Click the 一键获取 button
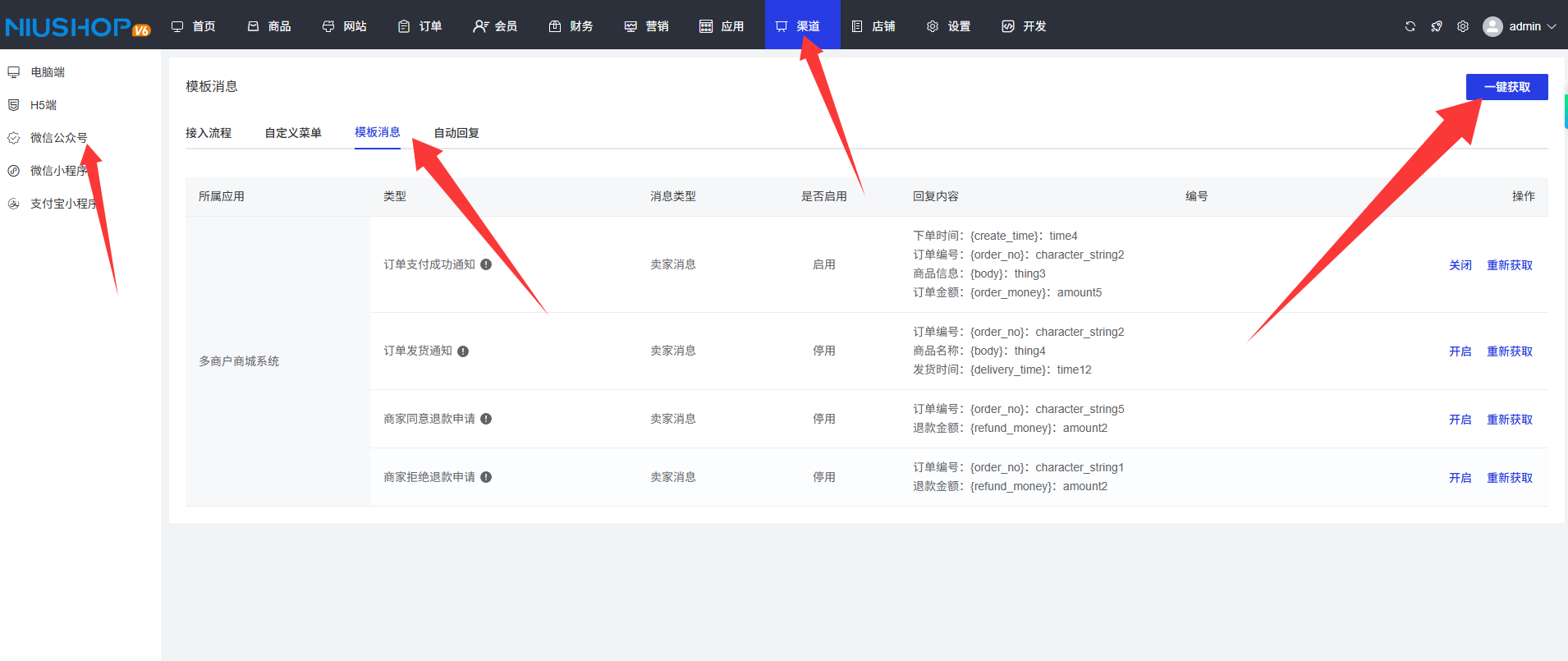The height and width of the screenshot is (661, 1568). [1506, 87]
